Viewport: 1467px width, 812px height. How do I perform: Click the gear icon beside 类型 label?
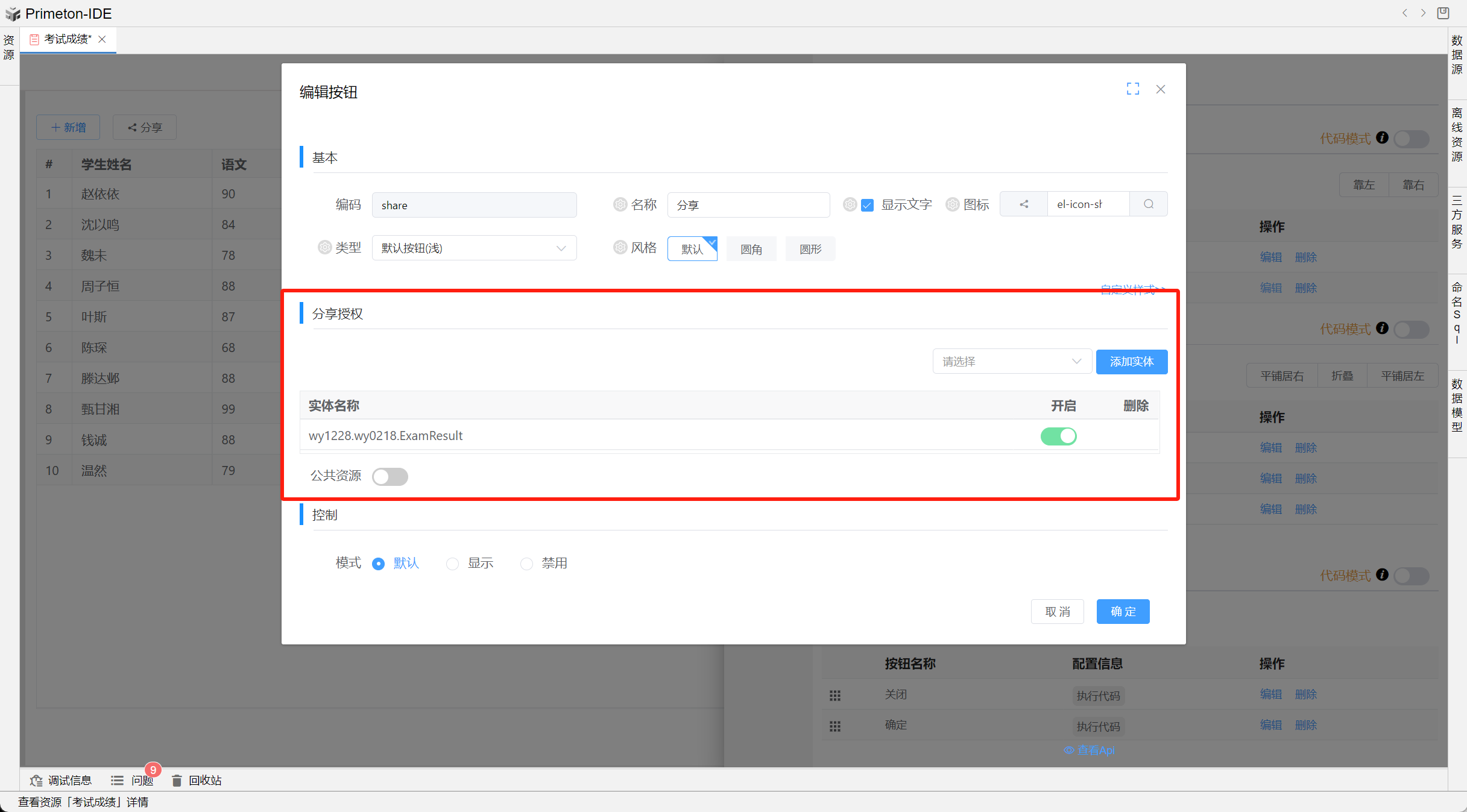click(x=324, y=248)
